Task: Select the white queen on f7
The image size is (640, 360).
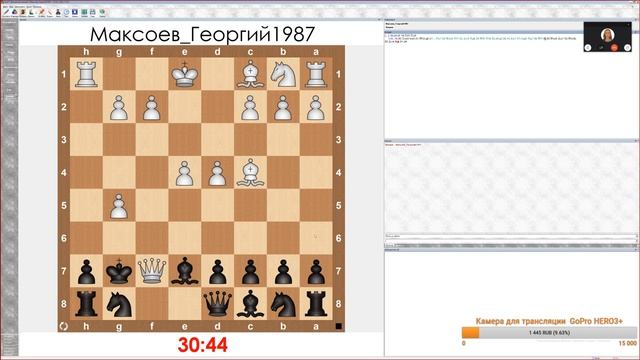Action: pos(152,271)
